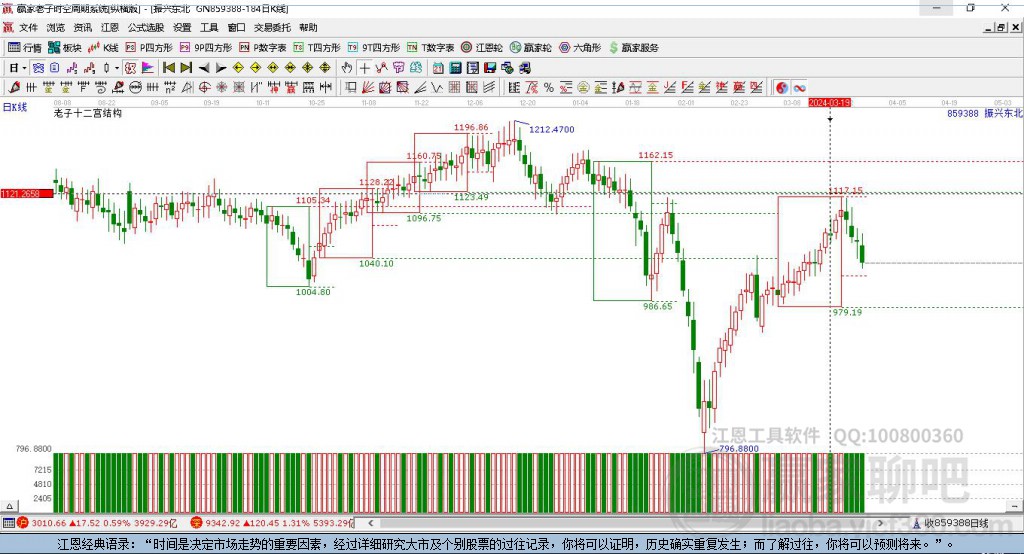Open the T数字表 tool
Viewport: 1024px width, 554px height.
[x=430, y=48]
